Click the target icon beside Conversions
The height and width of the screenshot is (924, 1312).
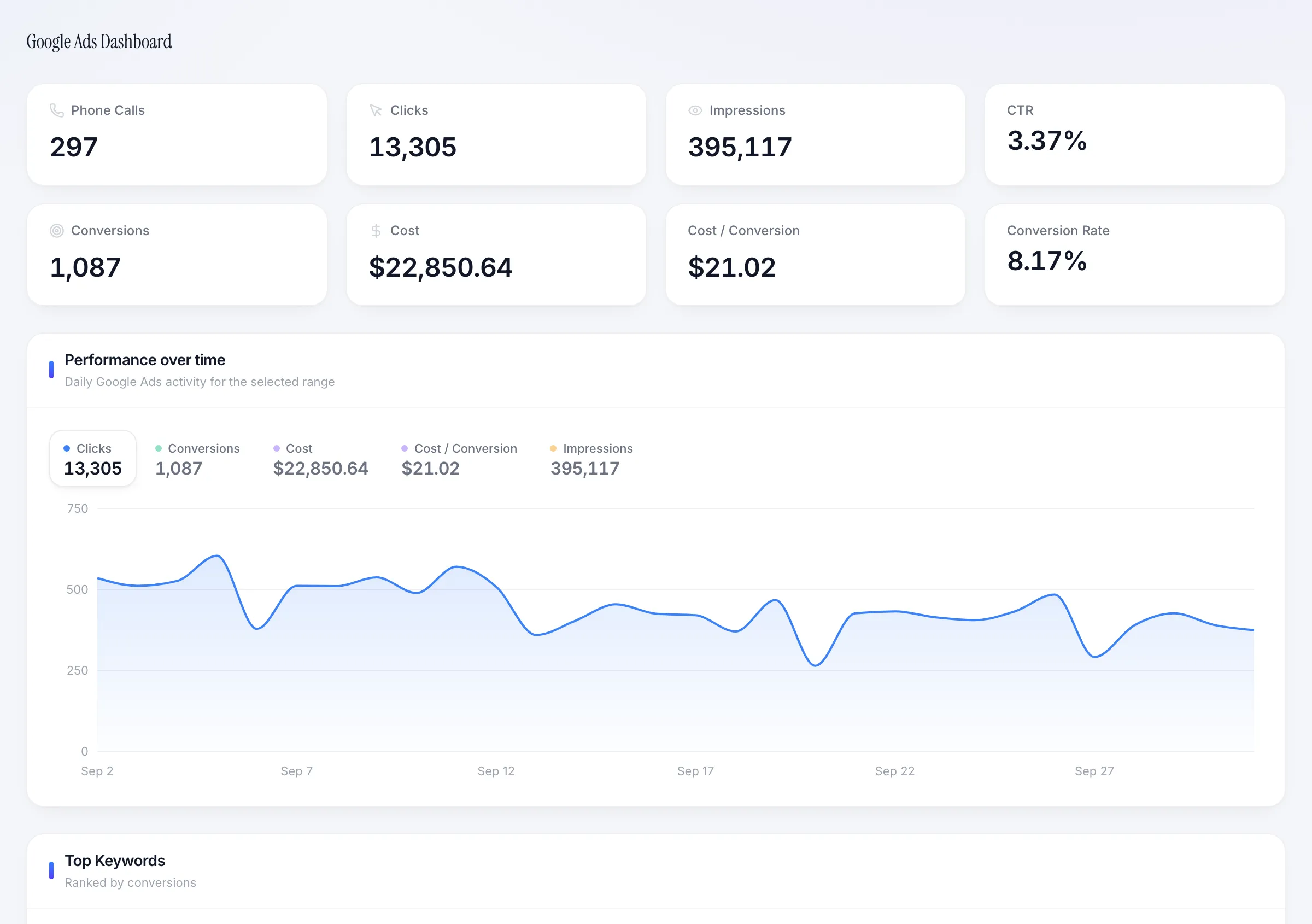click(56, 231)
